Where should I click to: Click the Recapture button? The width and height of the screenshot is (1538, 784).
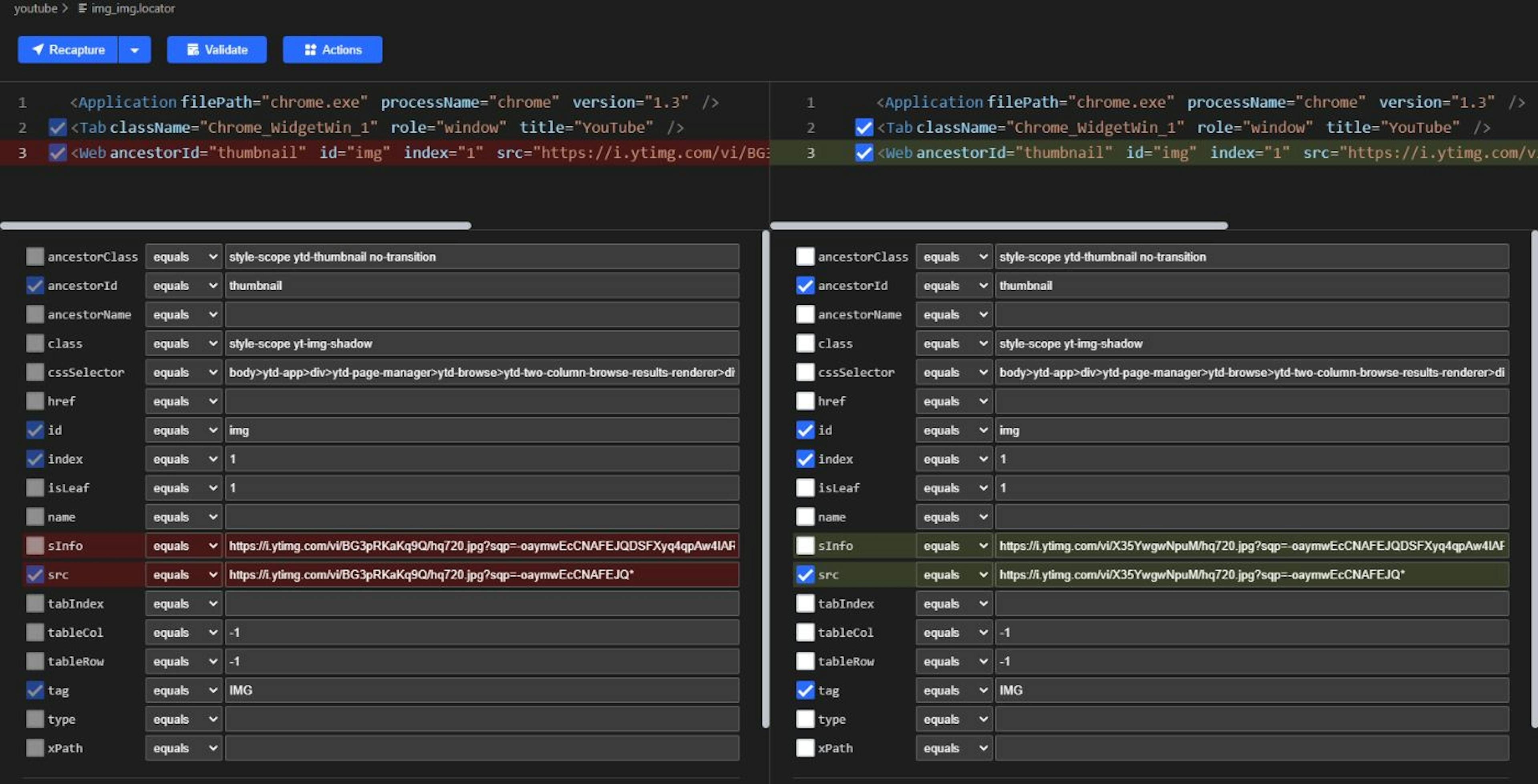pyautogui.click(x=67, y=50)
